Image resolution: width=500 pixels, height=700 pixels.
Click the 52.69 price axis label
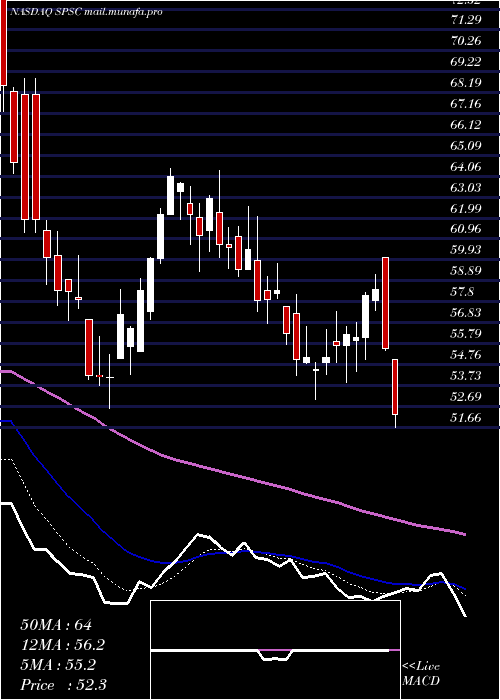(x=466, y=396)
